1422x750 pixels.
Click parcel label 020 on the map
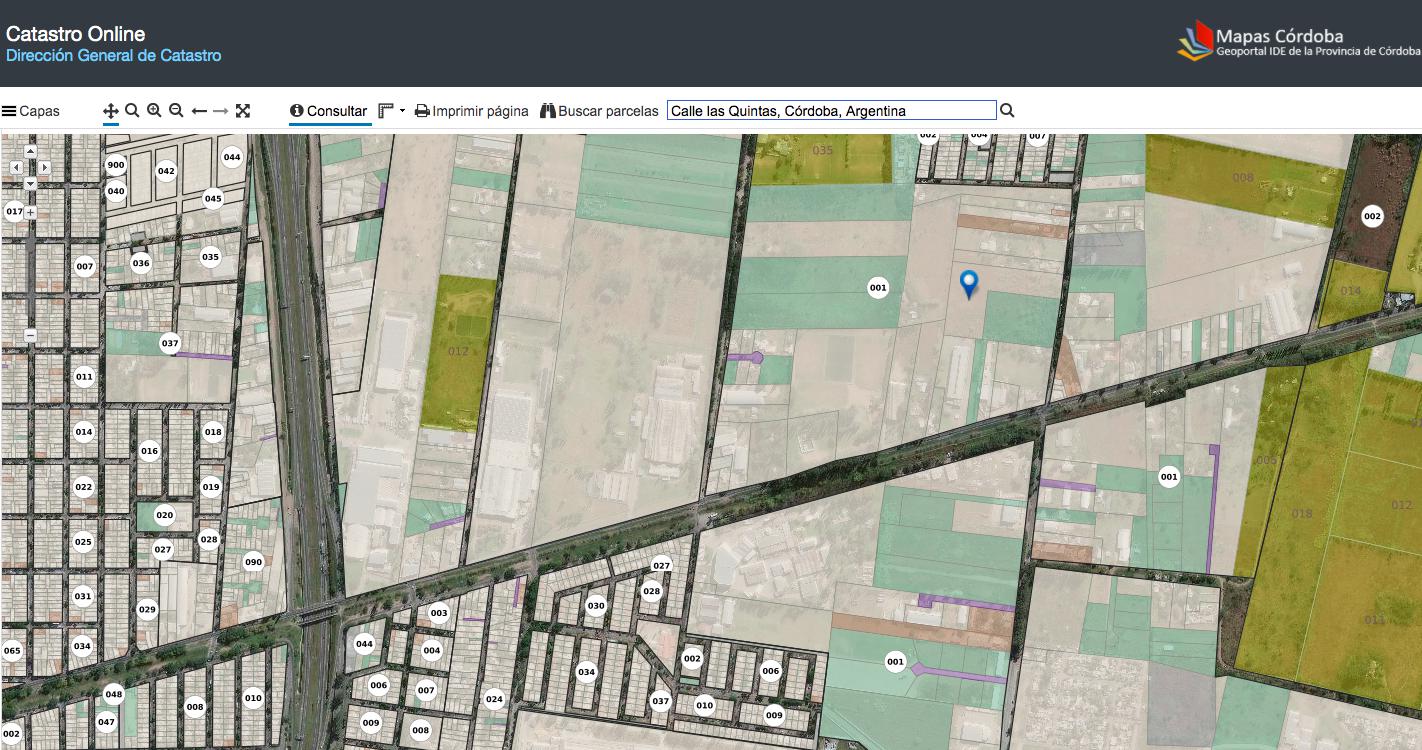(x=165, y=516)
